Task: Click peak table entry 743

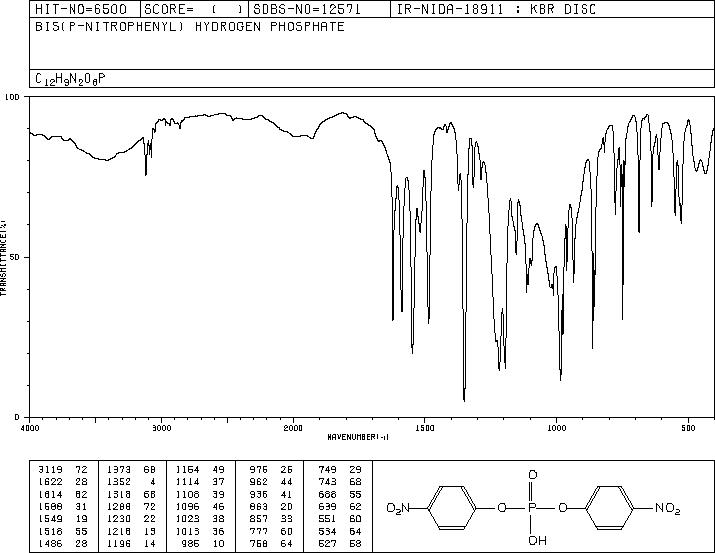Action: [x=327, y=482]
